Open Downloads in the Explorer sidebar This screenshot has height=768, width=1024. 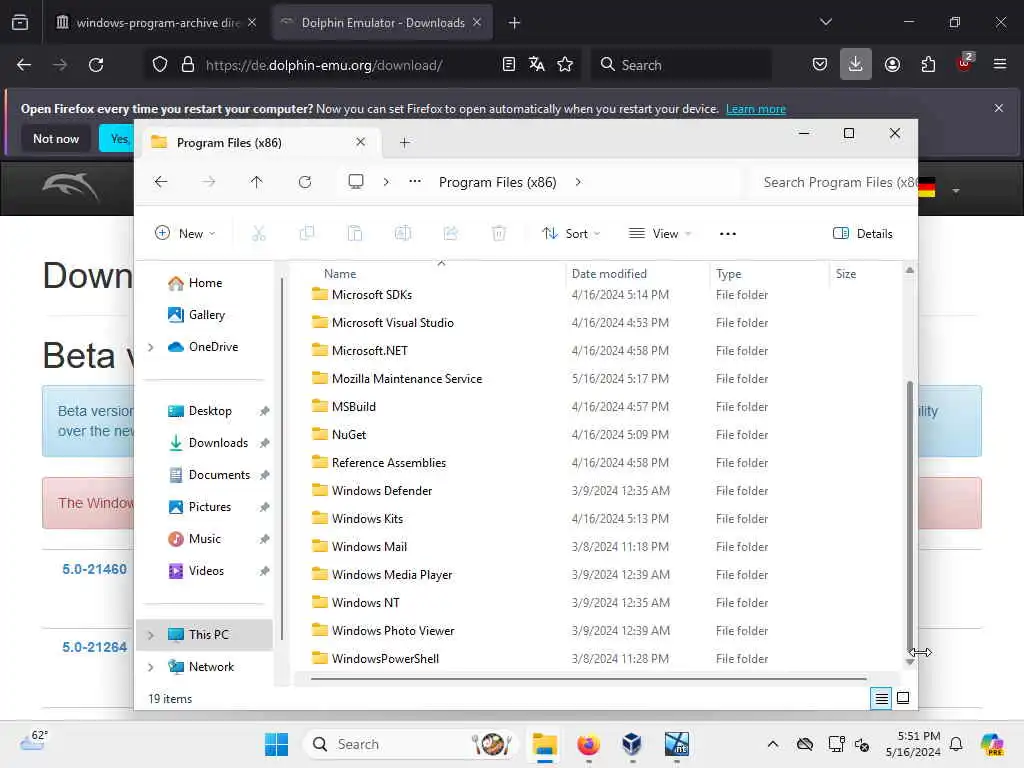pos(218,443)
